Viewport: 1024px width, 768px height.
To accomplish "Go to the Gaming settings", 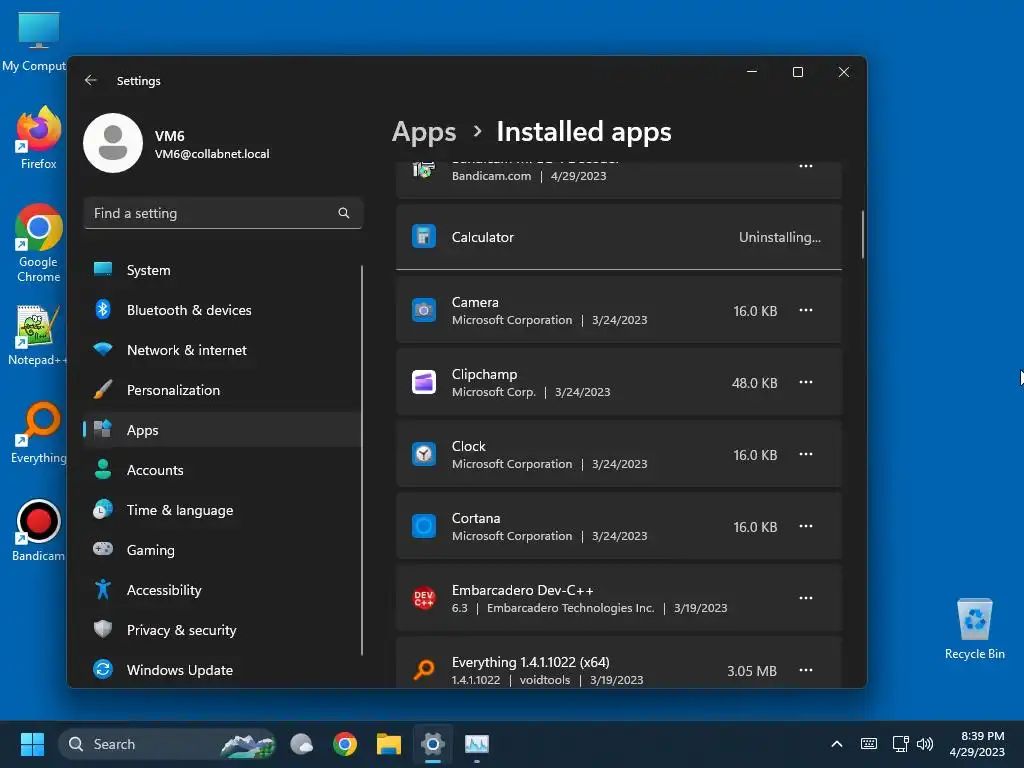I will coord(222,550).
